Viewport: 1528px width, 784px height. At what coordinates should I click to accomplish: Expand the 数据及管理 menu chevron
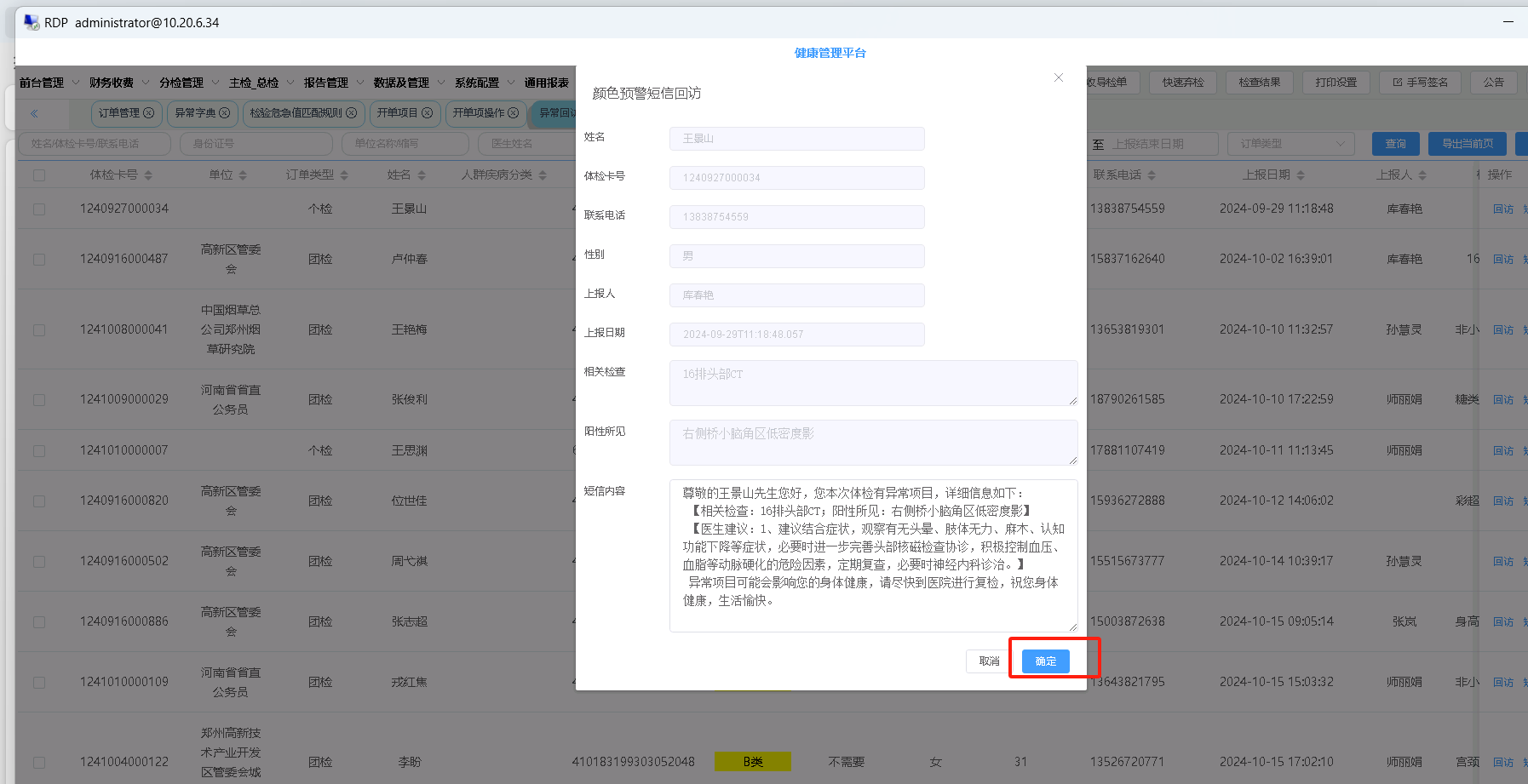coord(441,83)
